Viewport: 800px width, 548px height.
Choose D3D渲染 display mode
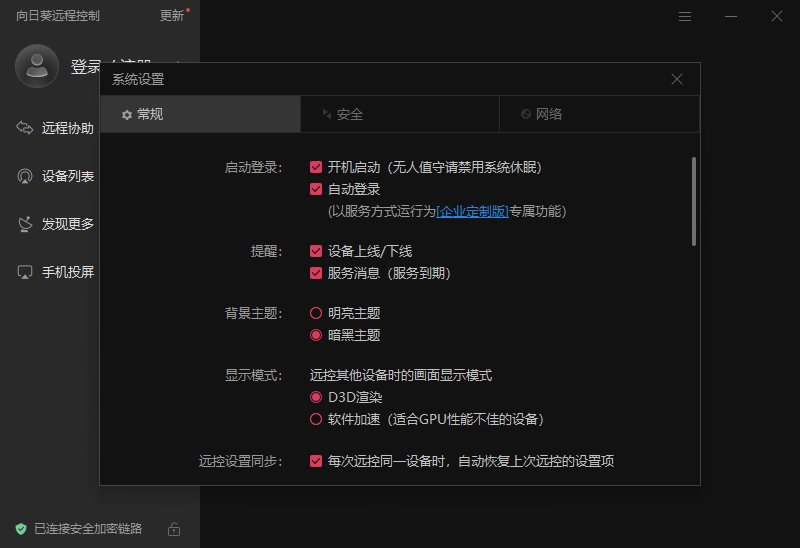pyautogui.click(x=316, y=397)
